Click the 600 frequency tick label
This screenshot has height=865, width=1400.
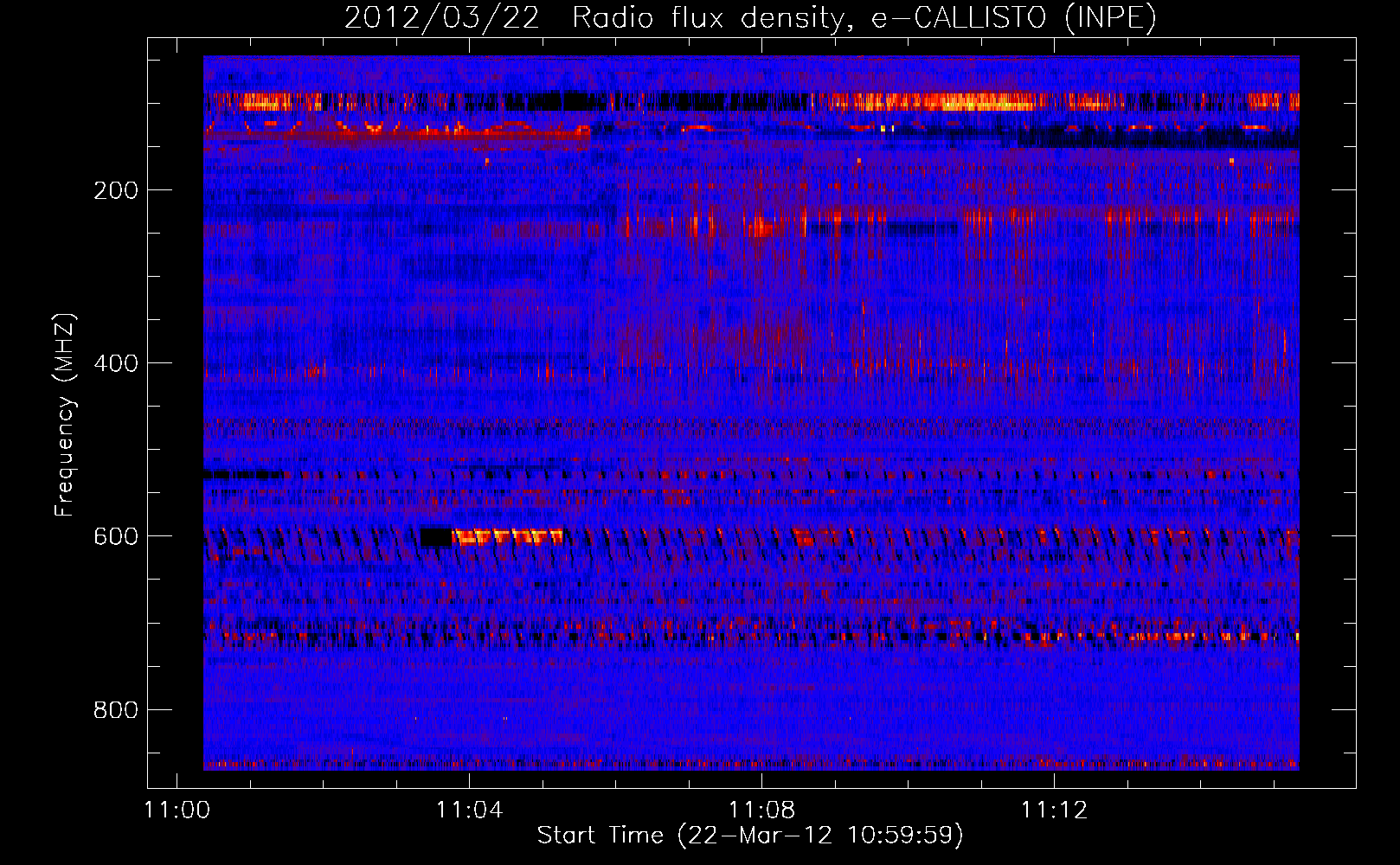coord(116,536)
